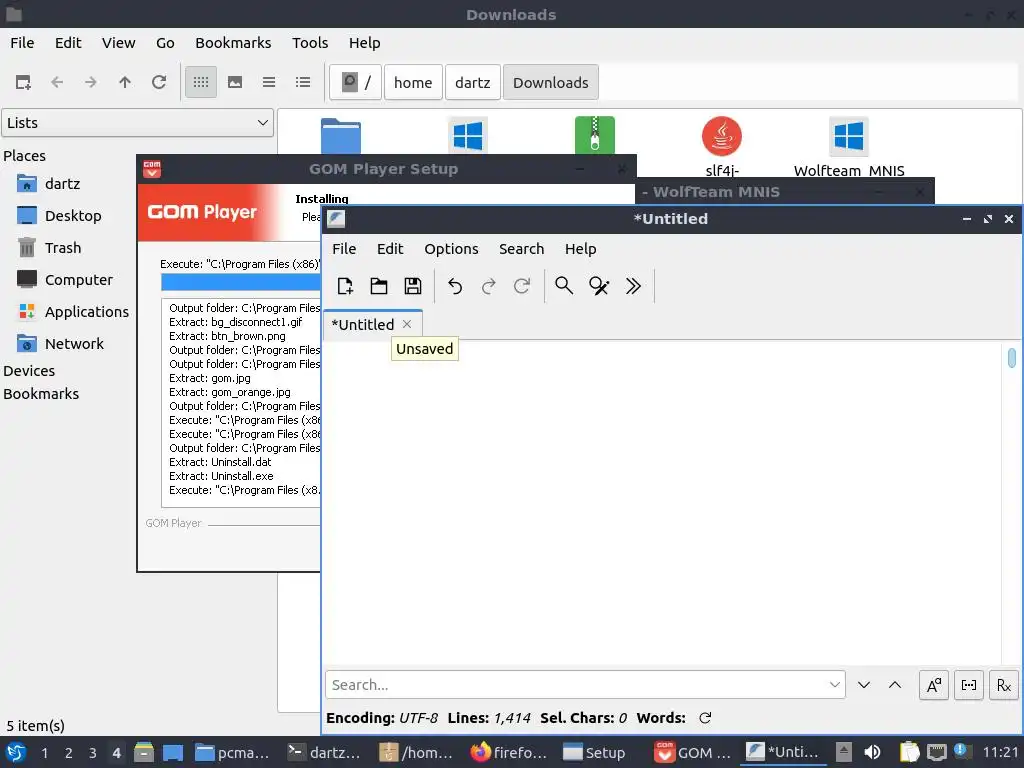This screenshot has height=768, width=1024.
Task: Open the editor's File menu
Action: 344,249
